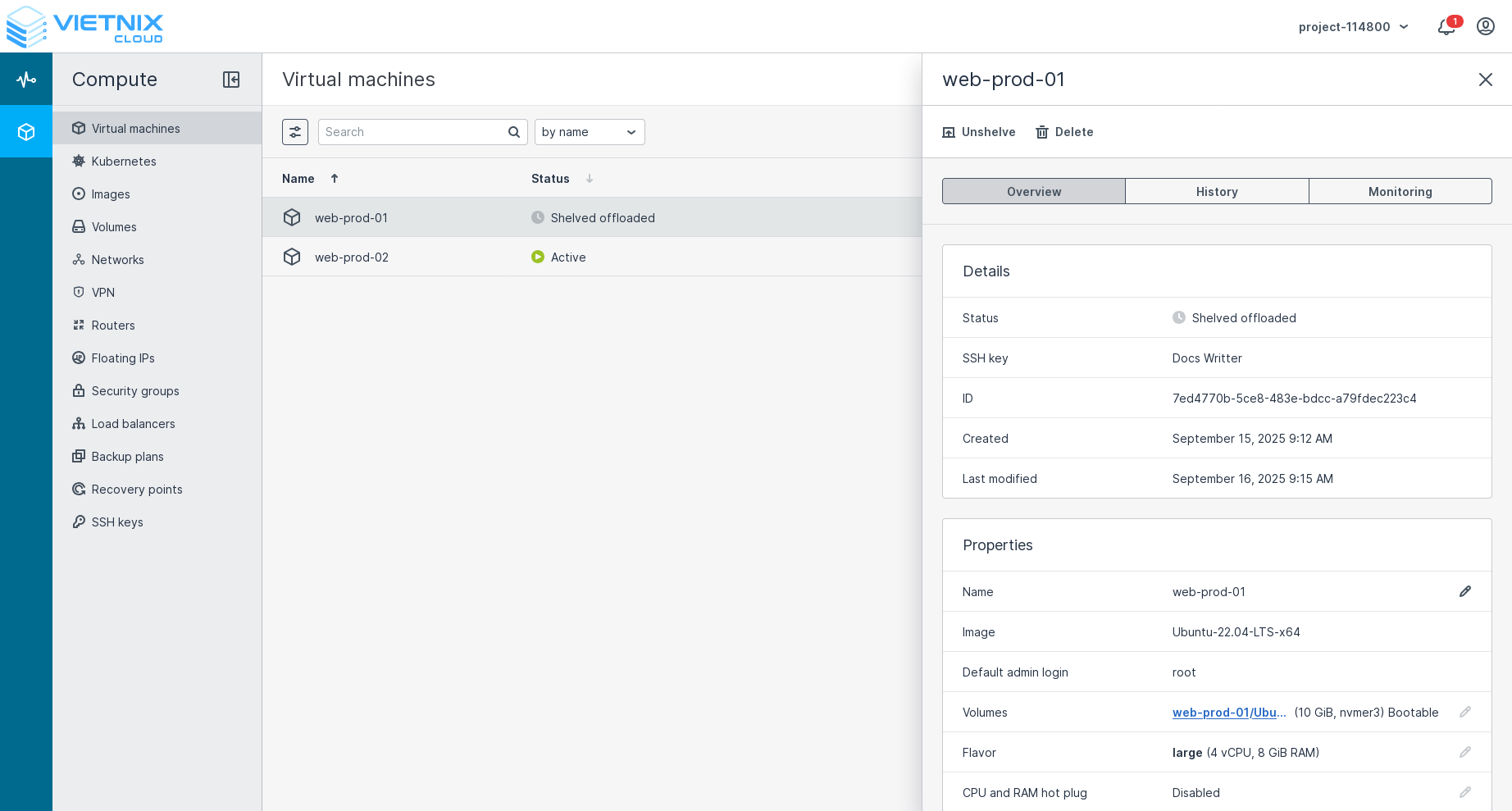This screenshot has width=1512, height=811.
Task: Select the Compute cube icon in the sidebar
Action: 26,131
